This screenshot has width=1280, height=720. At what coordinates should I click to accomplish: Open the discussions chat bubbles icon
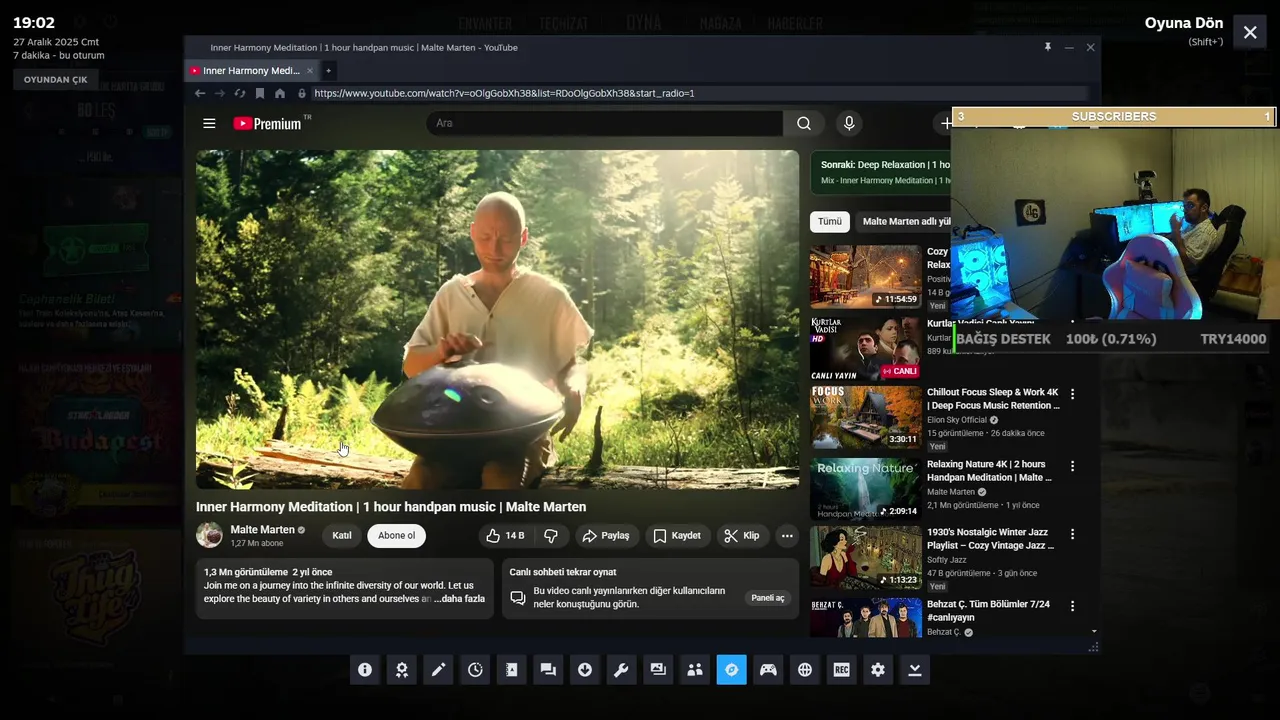pyautogui.click(x=548, y=670)
